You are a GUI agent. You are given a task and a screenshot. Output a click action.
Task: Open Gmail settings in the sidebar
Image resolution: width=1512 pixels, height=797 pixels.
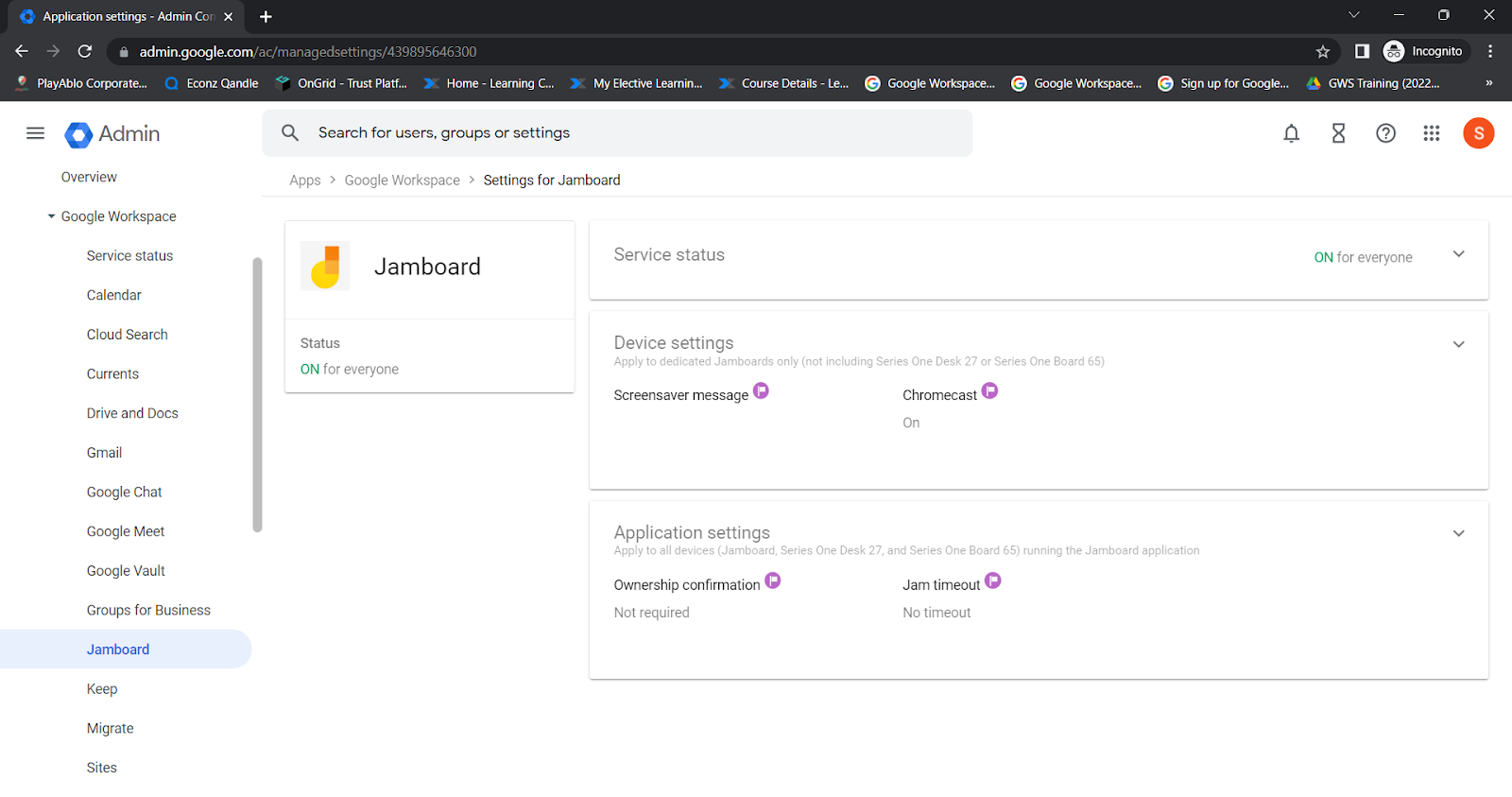pos(104,453)
